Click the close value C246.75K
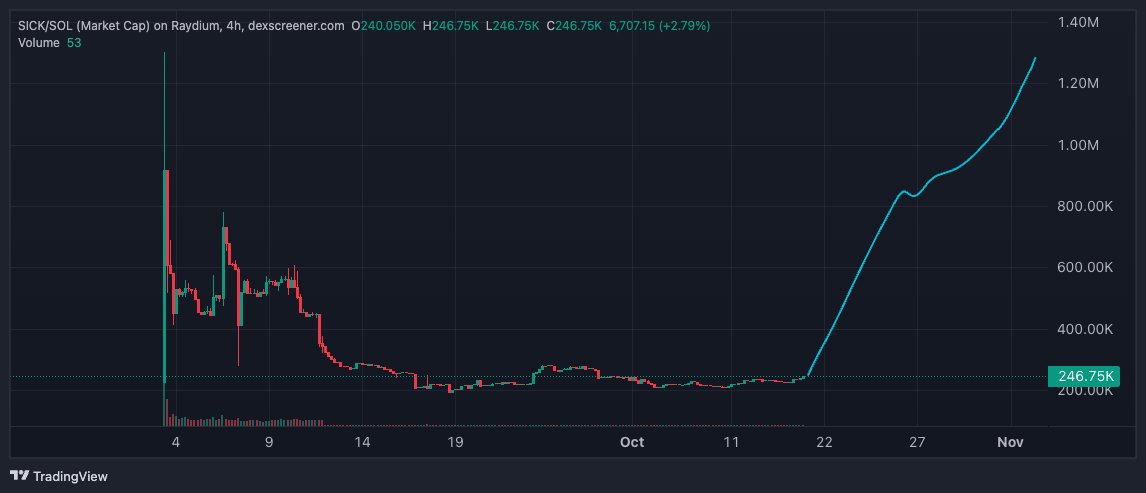 pos(573,26)
